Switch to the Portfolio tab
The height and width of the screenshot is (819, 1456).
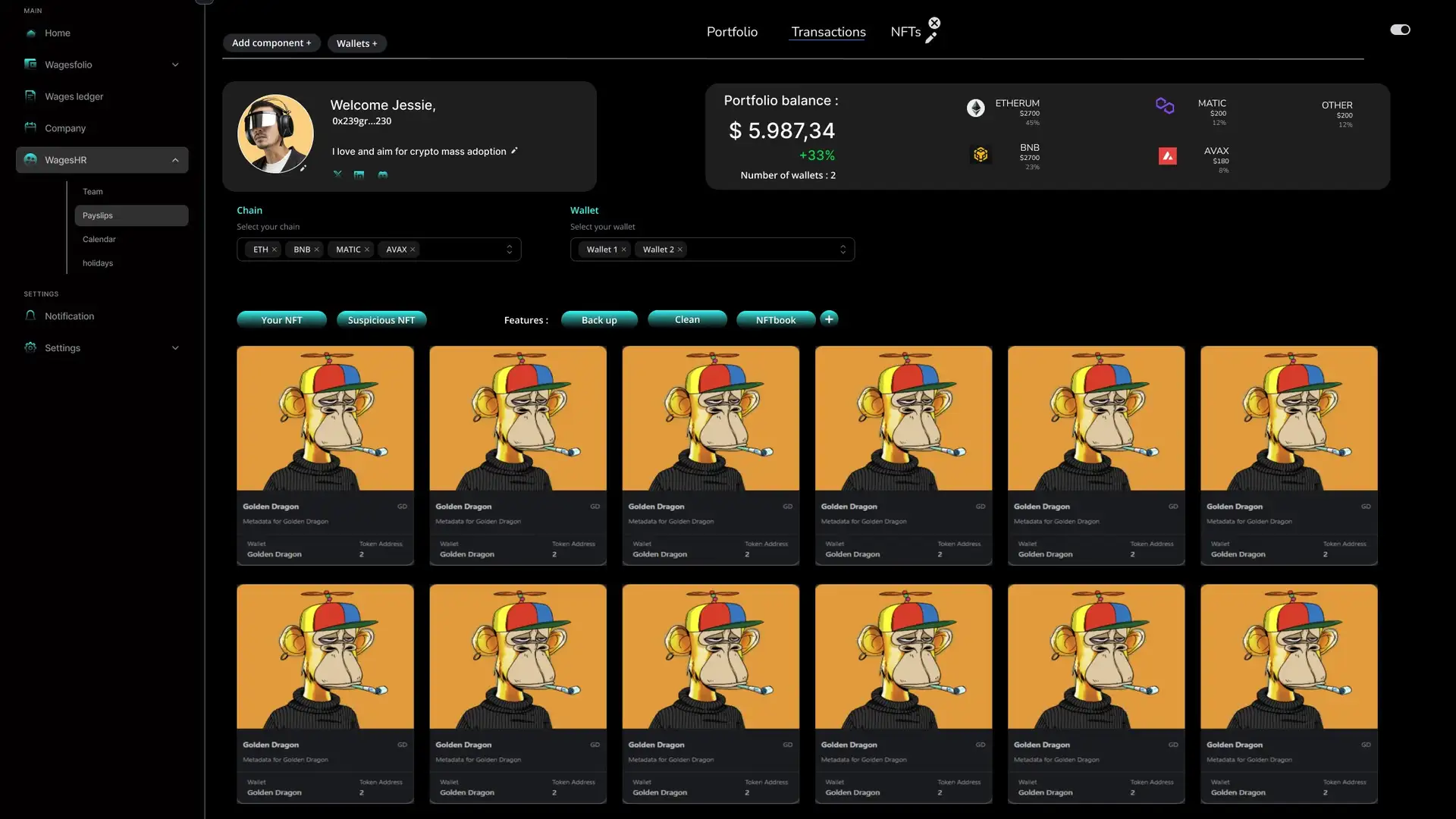732,32
